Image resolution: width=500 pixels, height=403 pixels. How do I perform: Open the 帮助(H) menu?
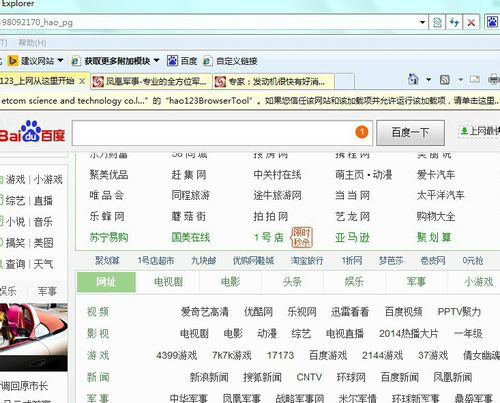(x=32, y=43)
